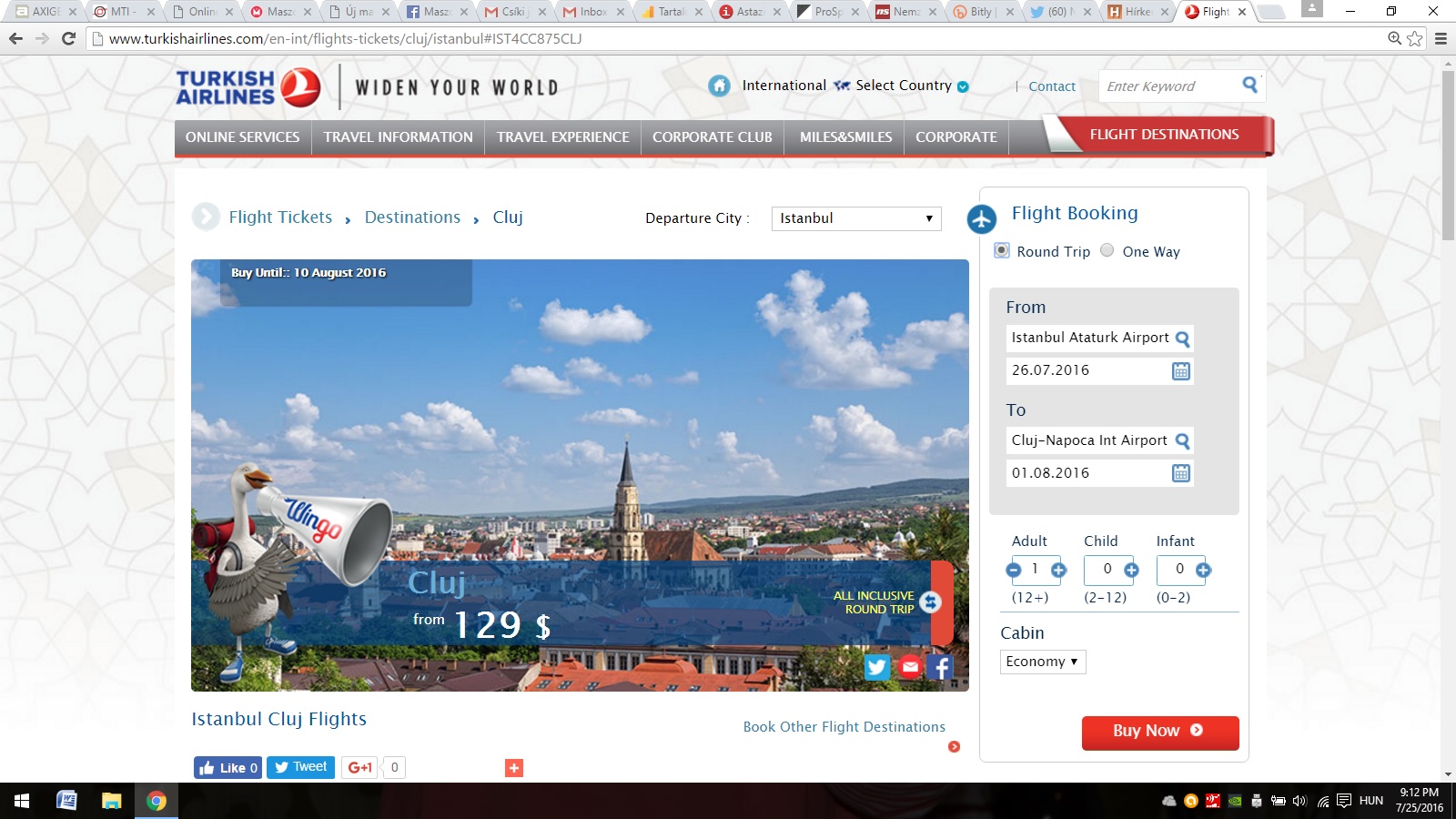
Task: Select the Round Trip option
Action: pyautogui.click(x=1002, y=250)
